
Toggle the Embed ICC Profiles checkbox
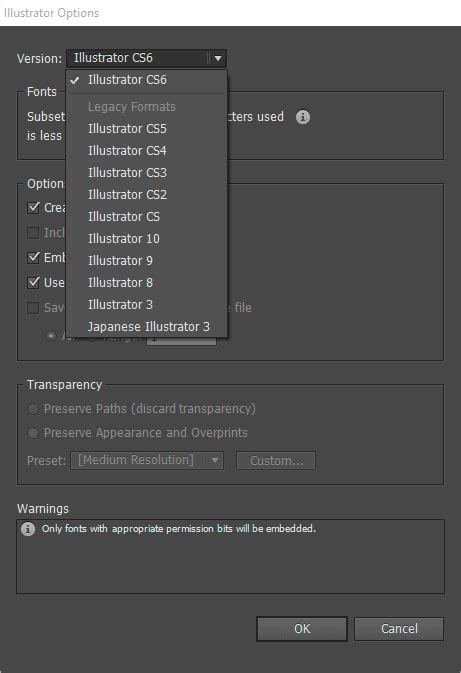[33, 258]
